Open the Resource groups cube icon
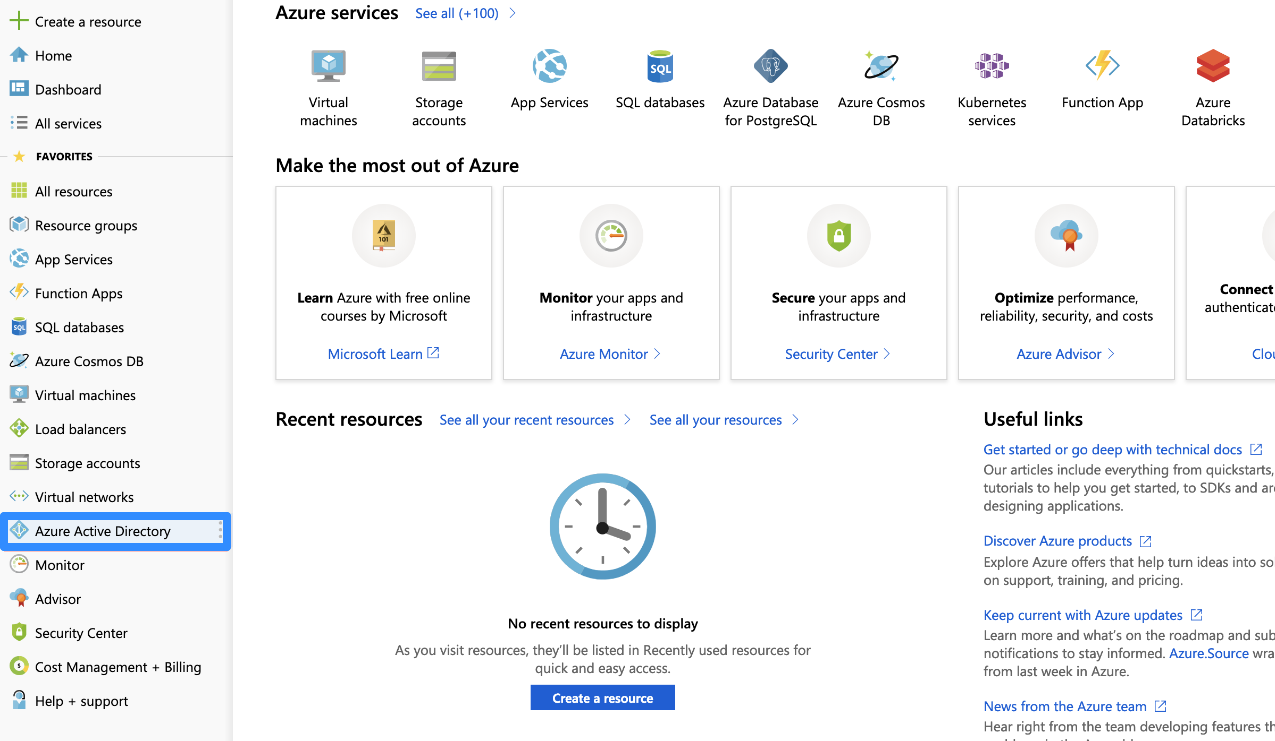This screenshot has height=741, width=1275. pyautogui.click(x=18, y=225)
